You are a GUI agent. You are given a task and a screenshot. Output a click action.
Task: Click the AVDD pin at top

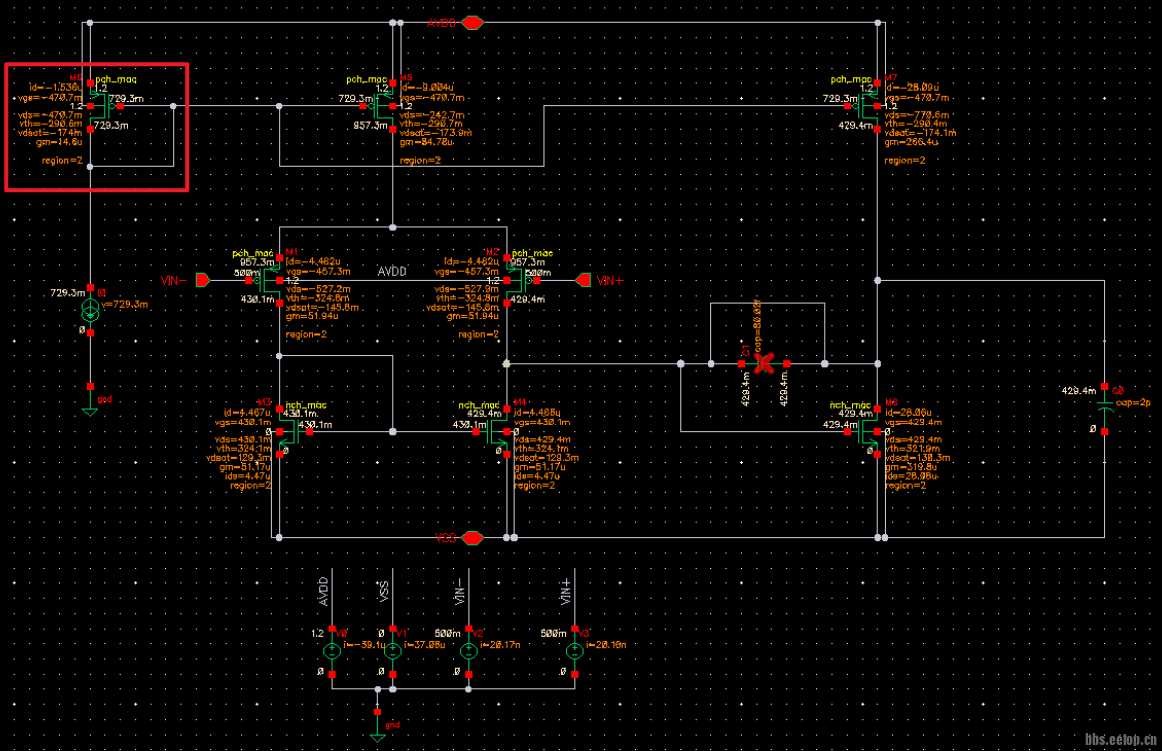pyautogui.click(x=472, y=23)
